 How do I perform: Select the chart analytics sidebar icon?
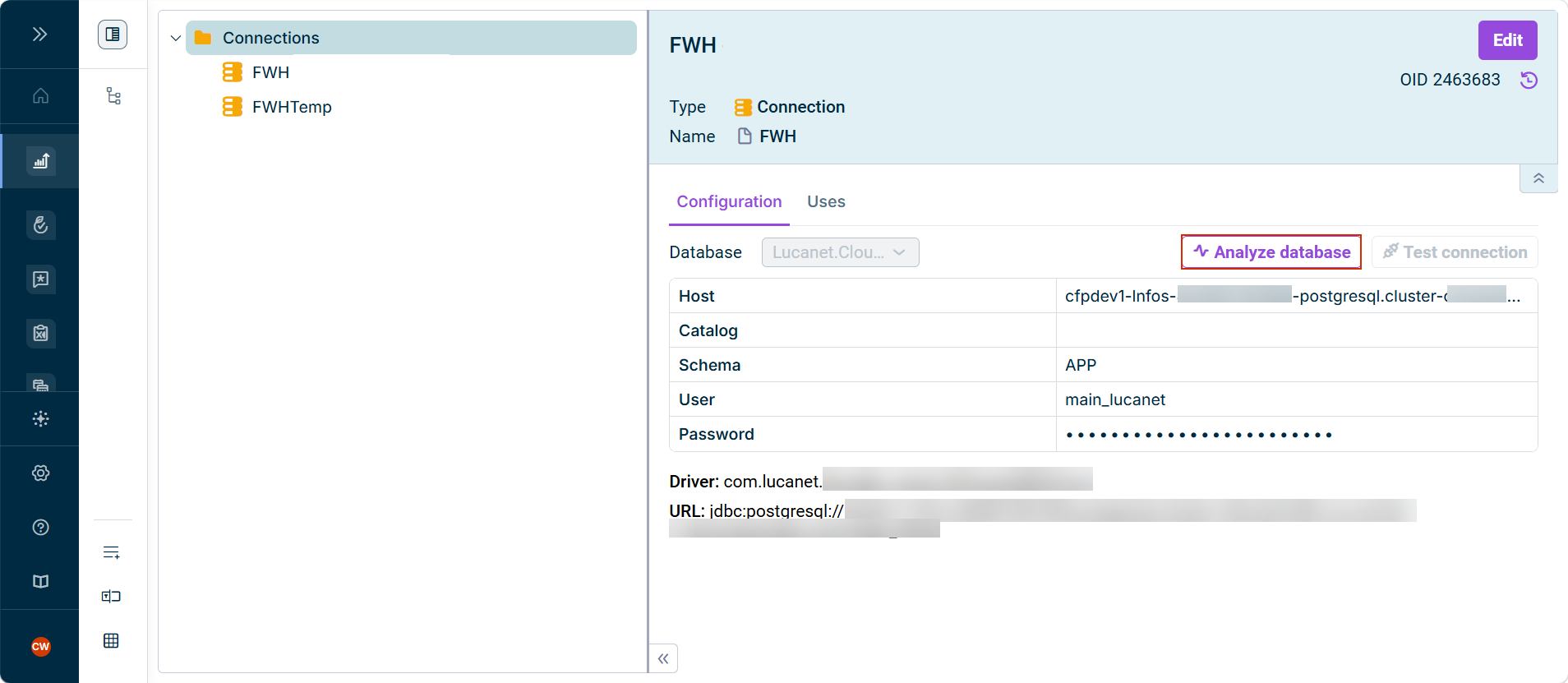click(x=40, y=161)
